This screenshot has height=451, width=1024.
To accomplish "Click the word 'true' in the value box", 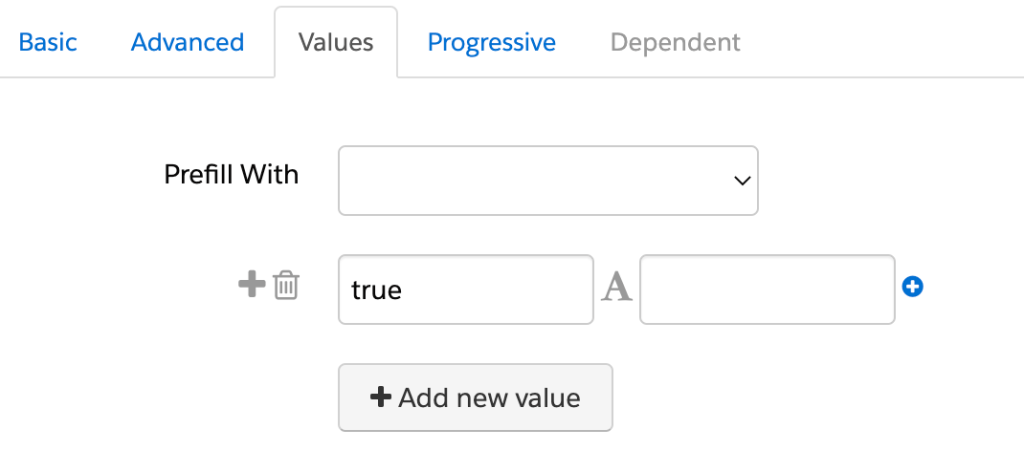I will click(376, 290).
